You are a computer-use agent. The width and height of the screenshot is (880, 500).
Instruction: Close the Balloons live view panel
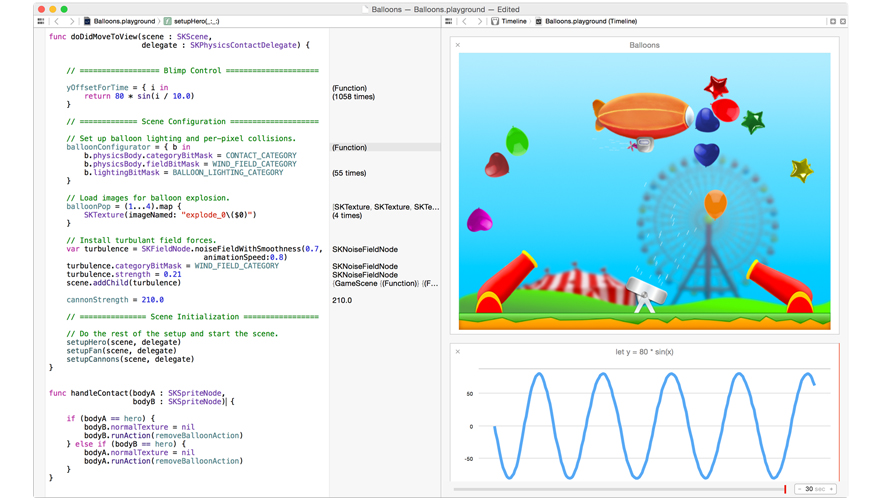click(x=458, y=45)
